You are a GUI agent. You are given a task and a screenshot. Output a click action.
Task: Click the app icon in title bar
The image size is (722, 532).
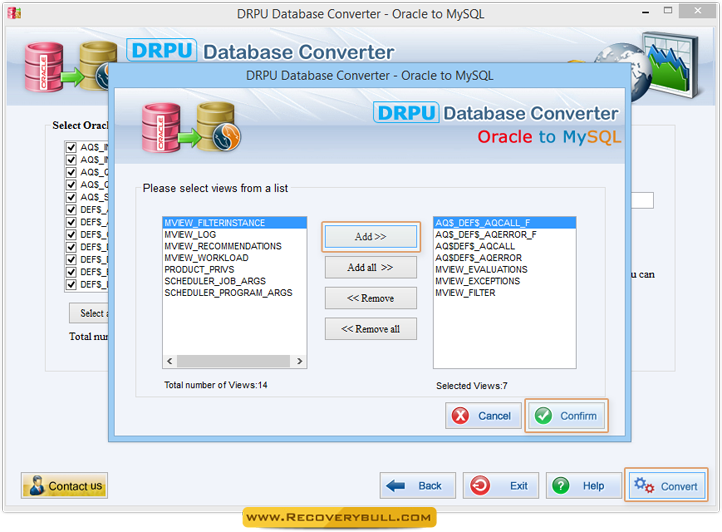coord(14,13)
